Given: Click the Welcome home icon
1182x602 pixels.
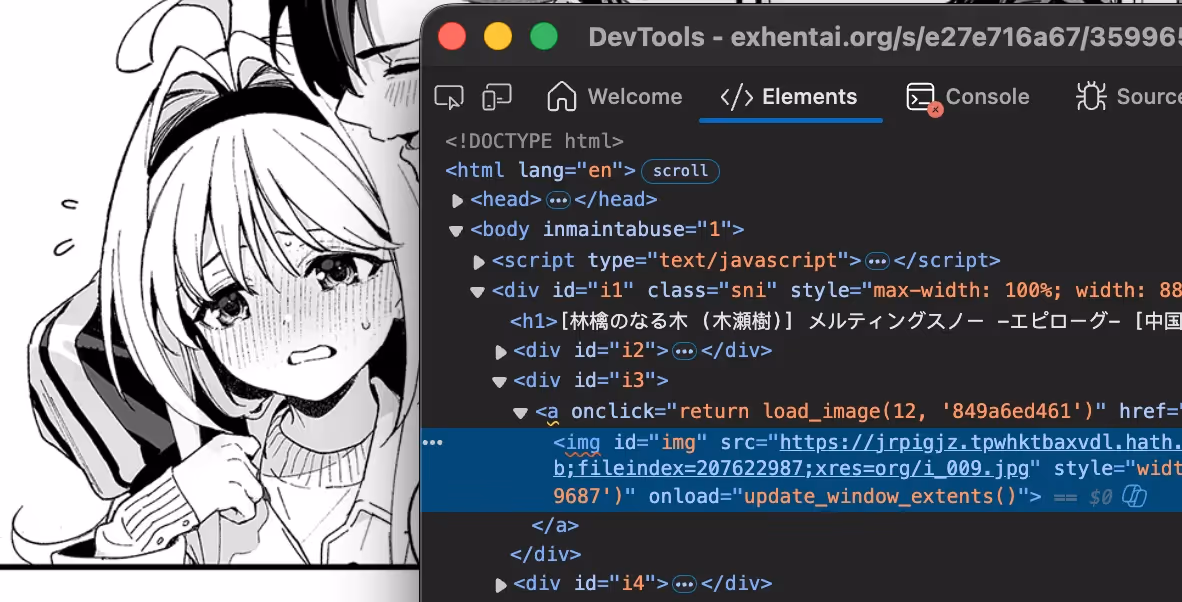Looking at the screenshot, I should click(562, 97).
